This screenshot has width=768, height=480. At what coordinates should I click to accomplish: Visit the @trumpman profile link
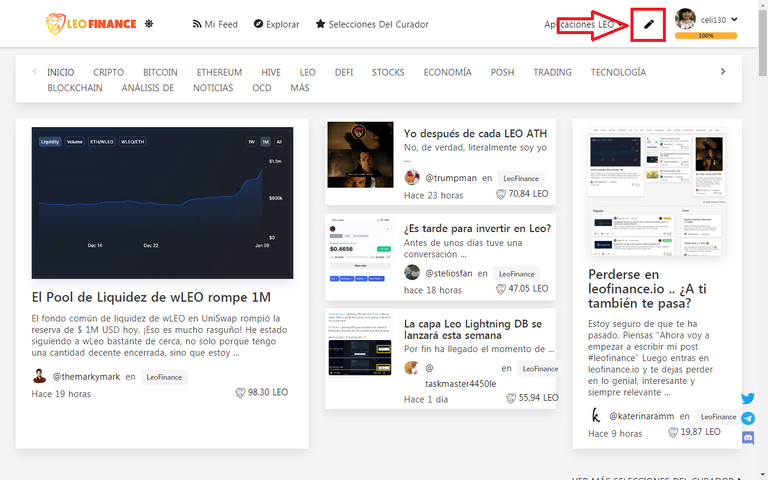tap(451, 178)
